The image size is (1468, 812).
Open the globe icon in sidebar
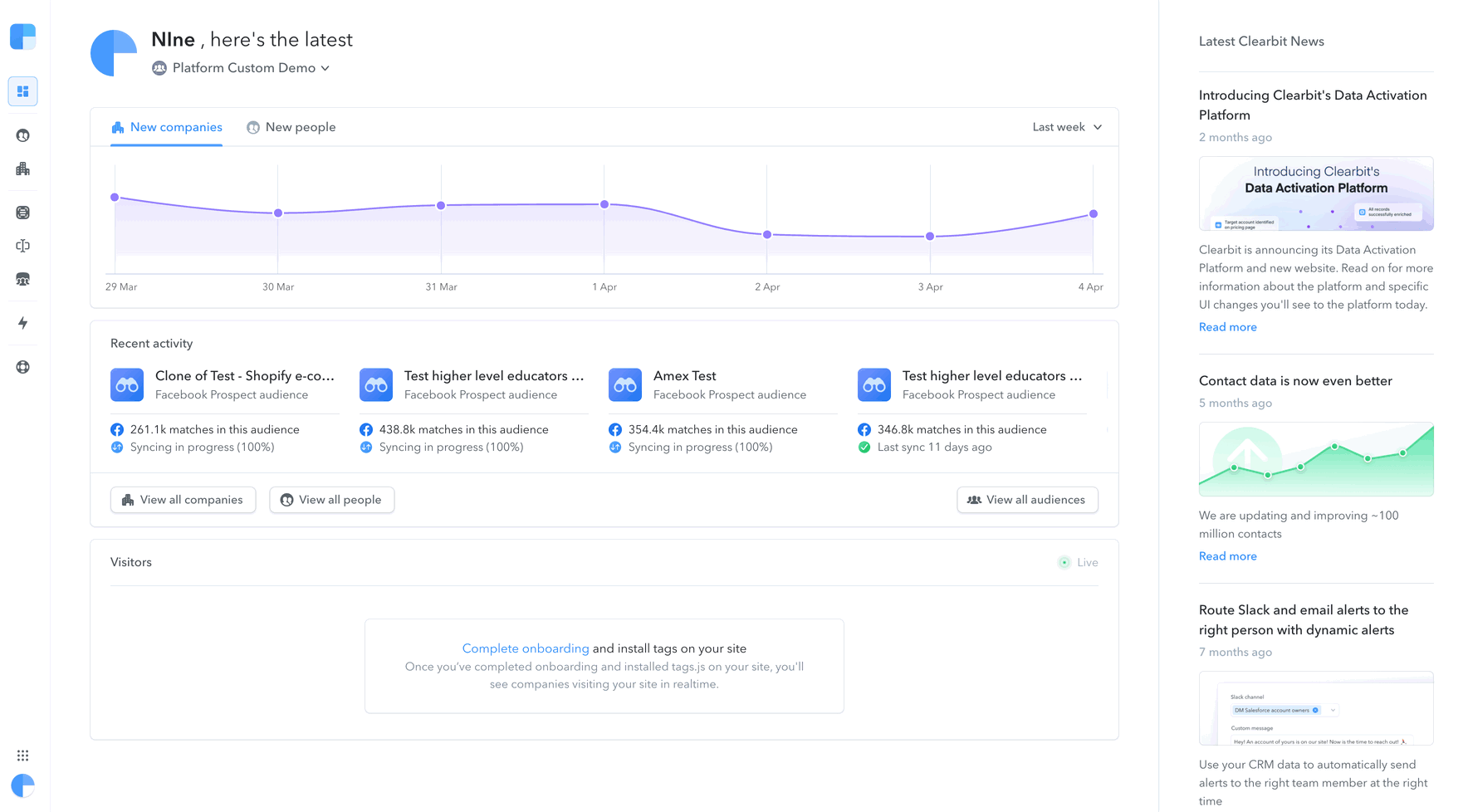pyautogui.click(x=22, y=367)
